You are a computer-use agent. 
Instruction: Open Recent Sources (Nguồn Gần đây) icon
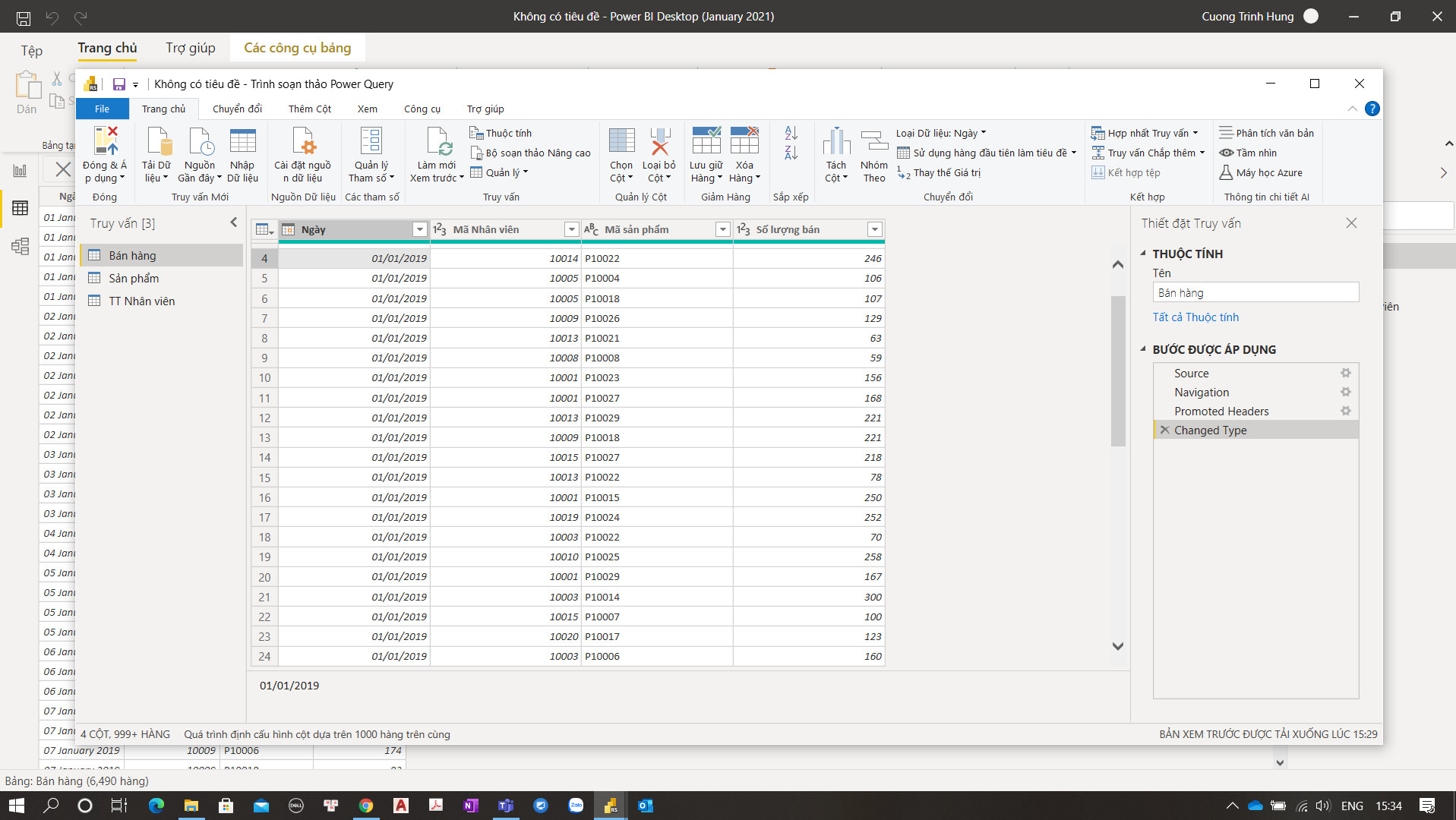click(200, 142)
